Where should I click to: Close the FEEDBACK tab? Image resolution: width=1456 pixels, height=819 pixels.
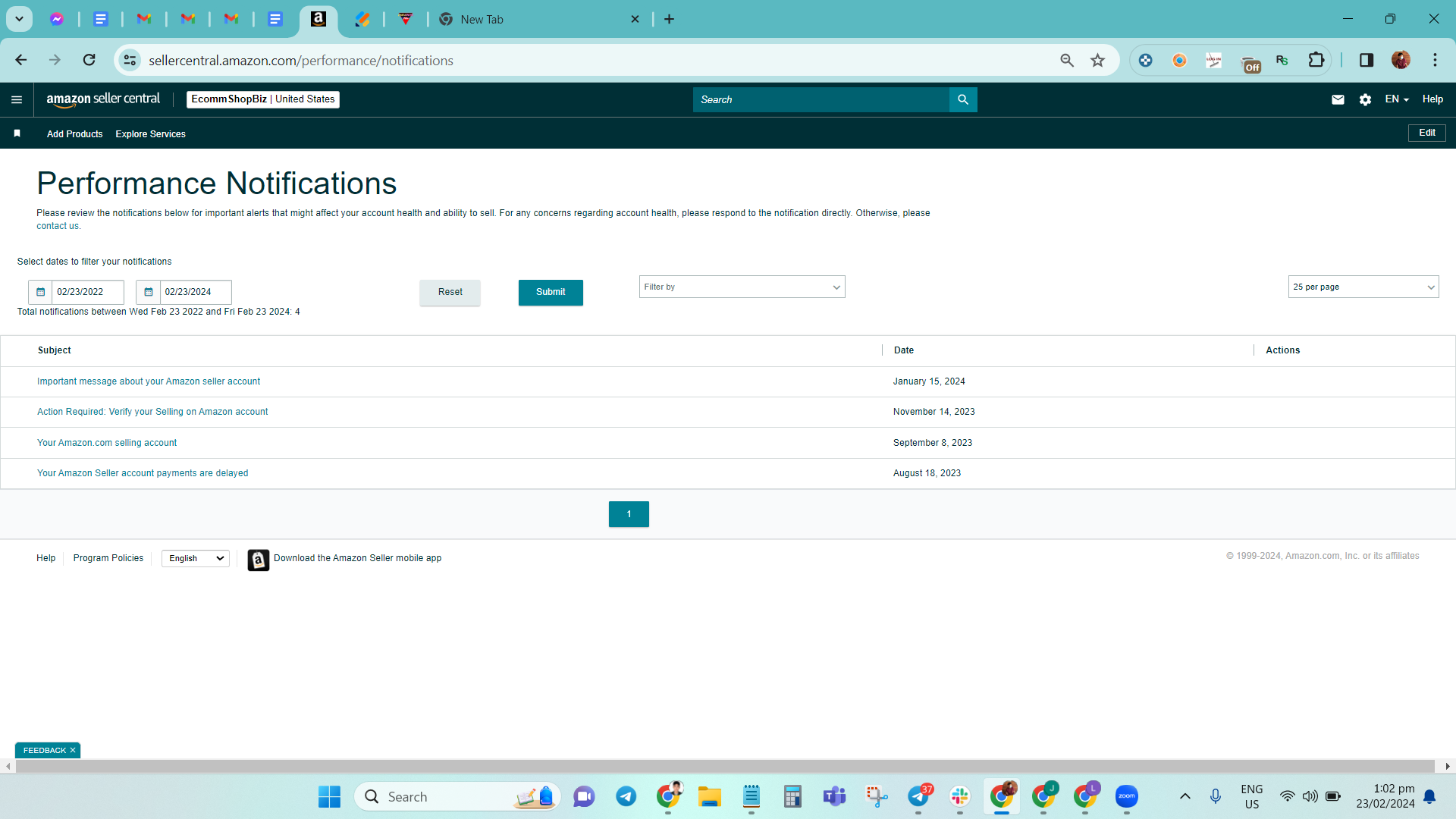pyautogui.click(x=73, y=750)
